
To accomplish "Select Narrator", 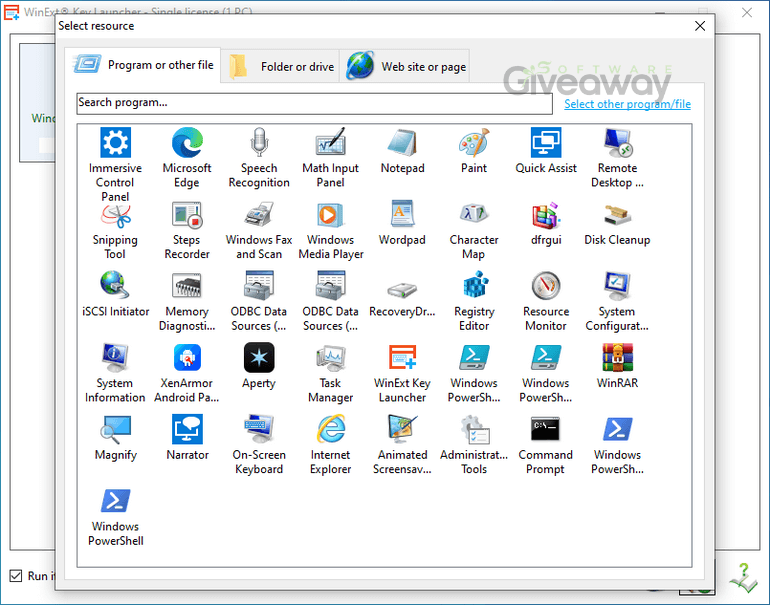I will [x=187, y=429].
